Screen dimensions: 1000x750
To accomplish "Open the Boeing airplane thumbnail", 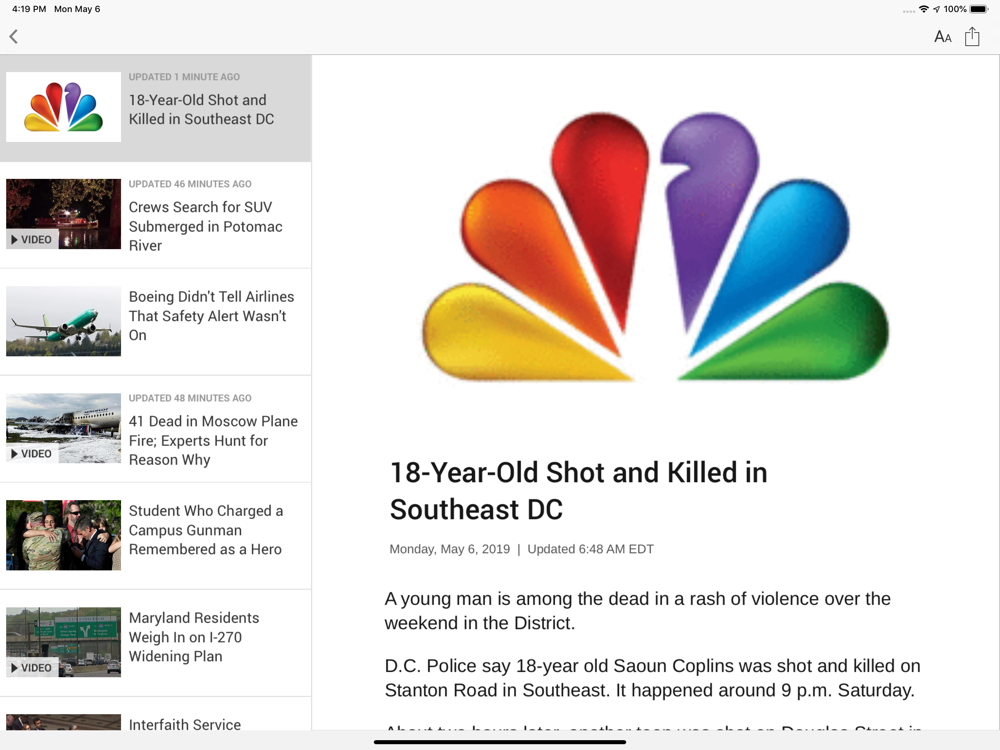I will (x=63, y=321).
